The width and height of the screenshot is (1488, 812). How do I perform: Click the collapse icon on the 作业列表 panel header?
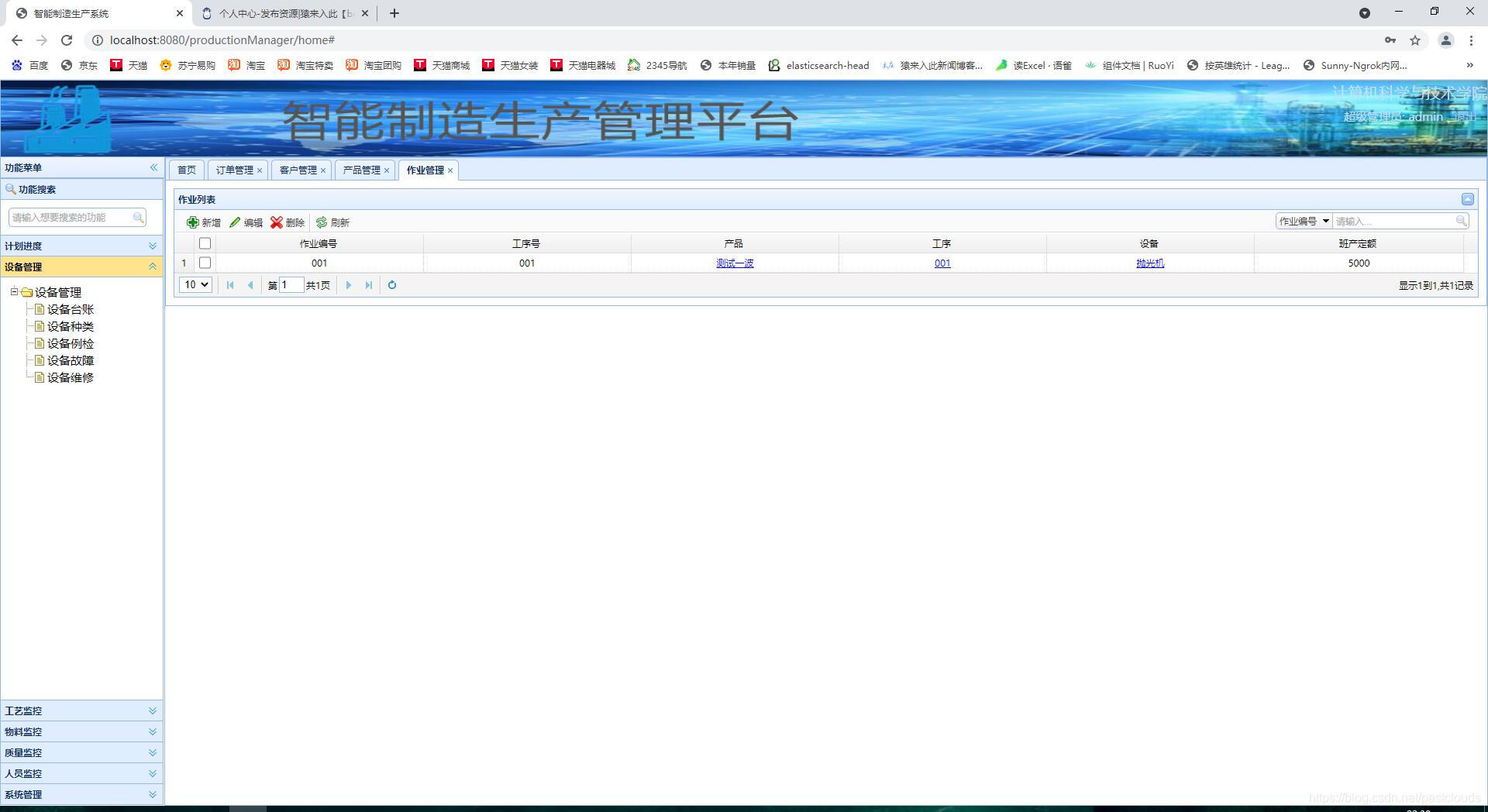click(1467, 199)
